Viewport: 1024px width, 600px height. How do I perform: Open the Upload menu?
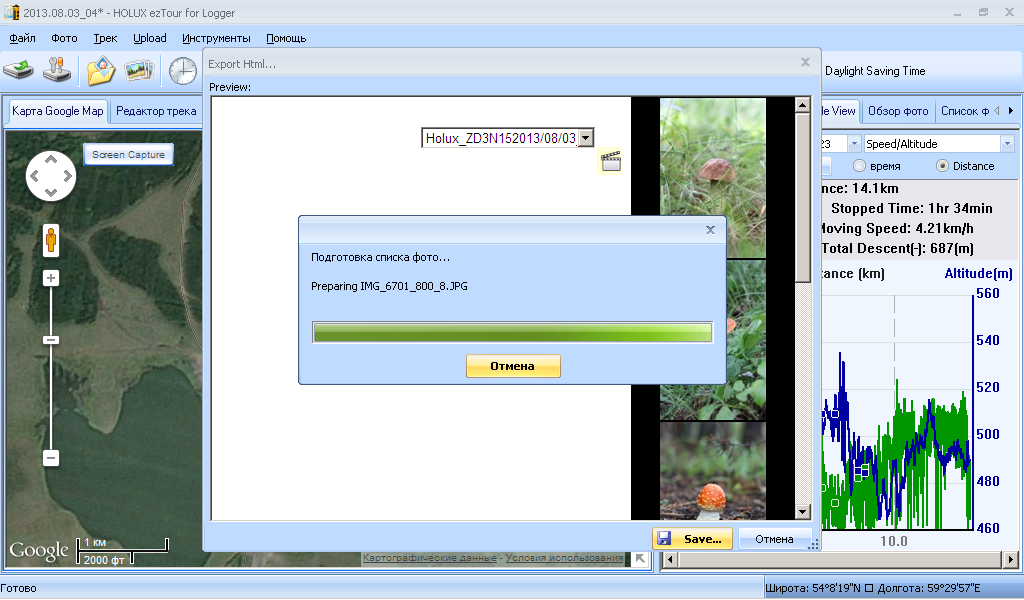150,38
